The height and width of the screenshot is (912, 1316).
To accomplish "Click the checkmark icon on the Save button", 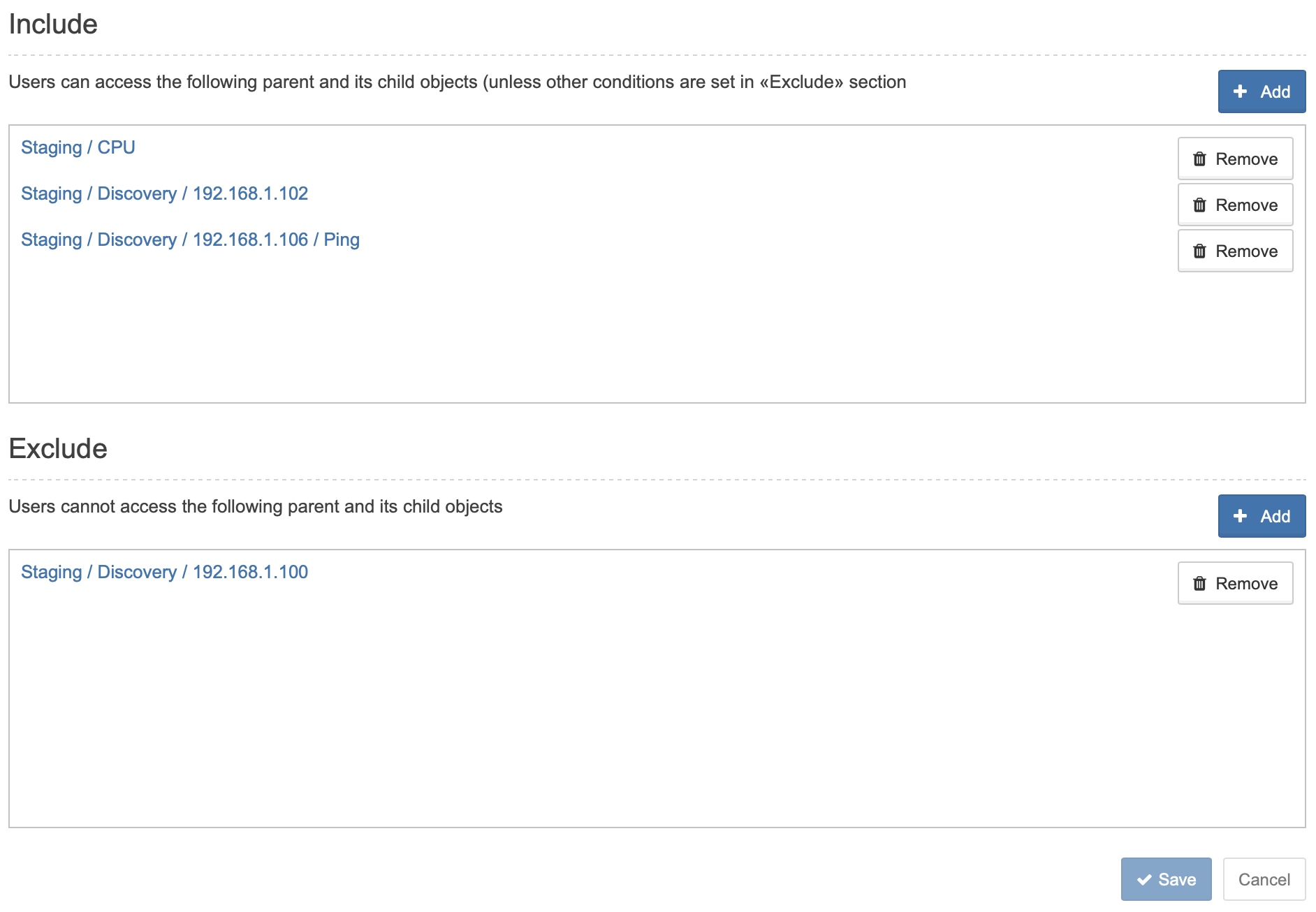I will (1144, 880).
